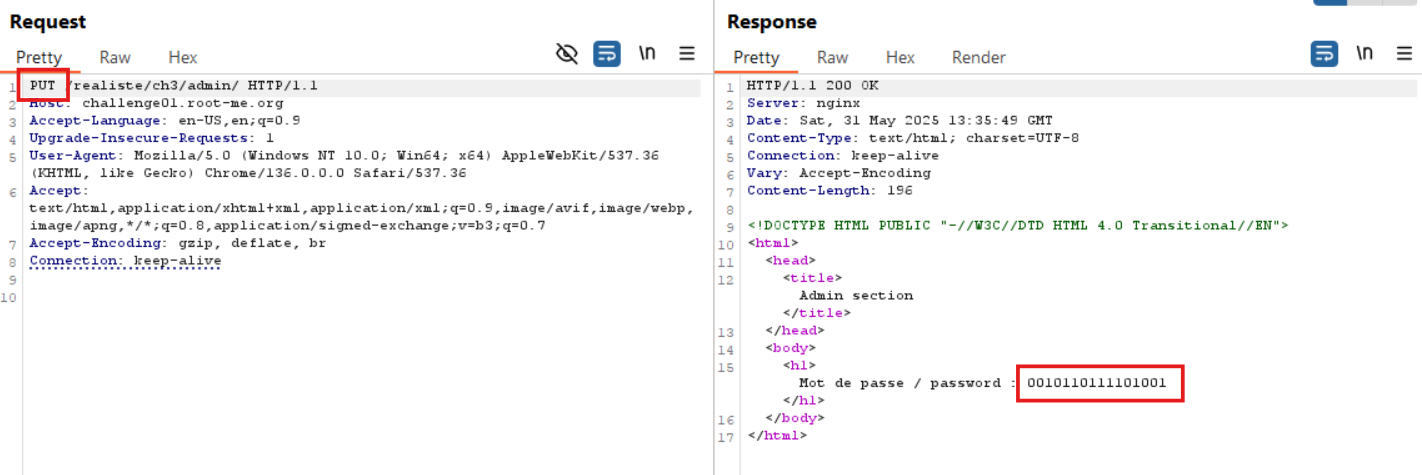The image size is (1422, 475).
Task: Open the Request Hex view tab
Action: [x=182, y=57]
